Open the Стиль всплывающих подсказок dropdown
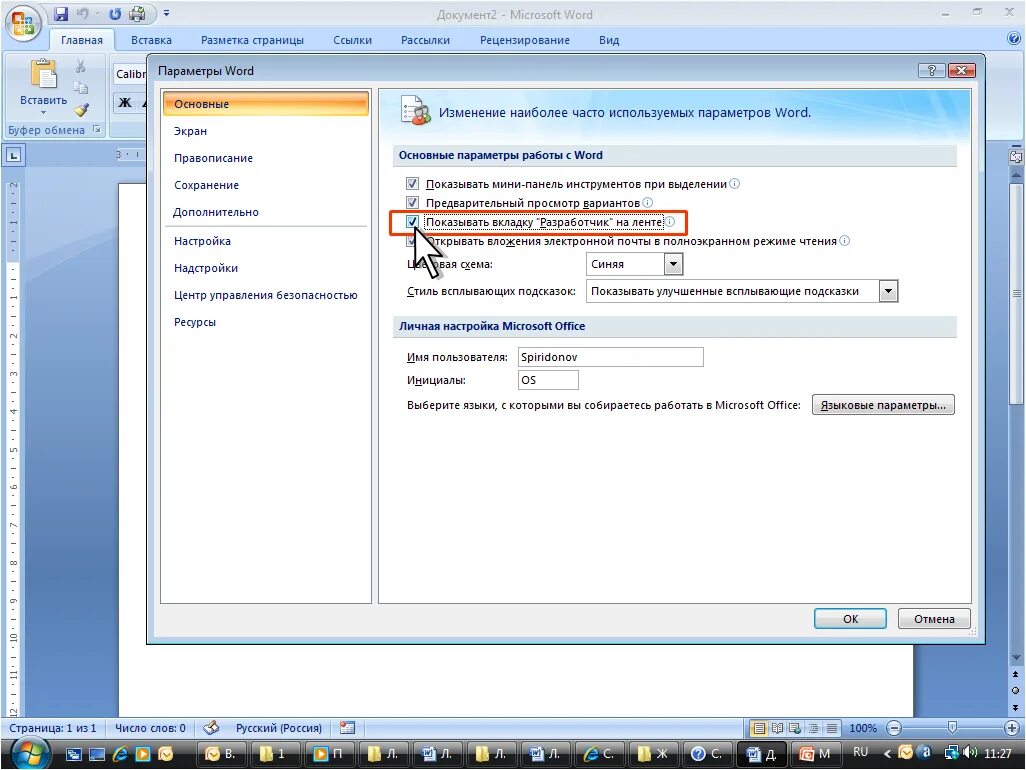Viewport: 1026px width, 770px height. [742, 291]
